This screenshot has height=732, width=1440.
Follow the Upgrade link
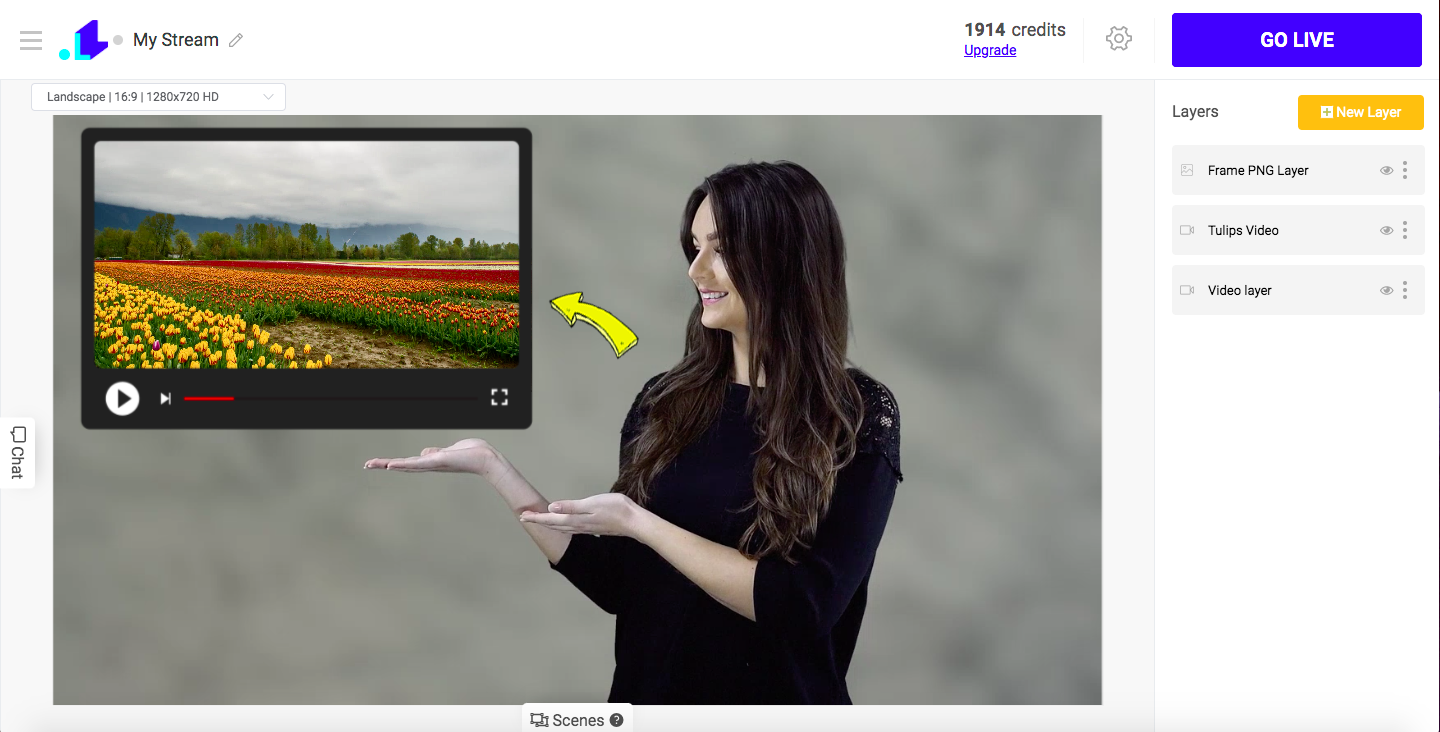(x=990, y=51)
